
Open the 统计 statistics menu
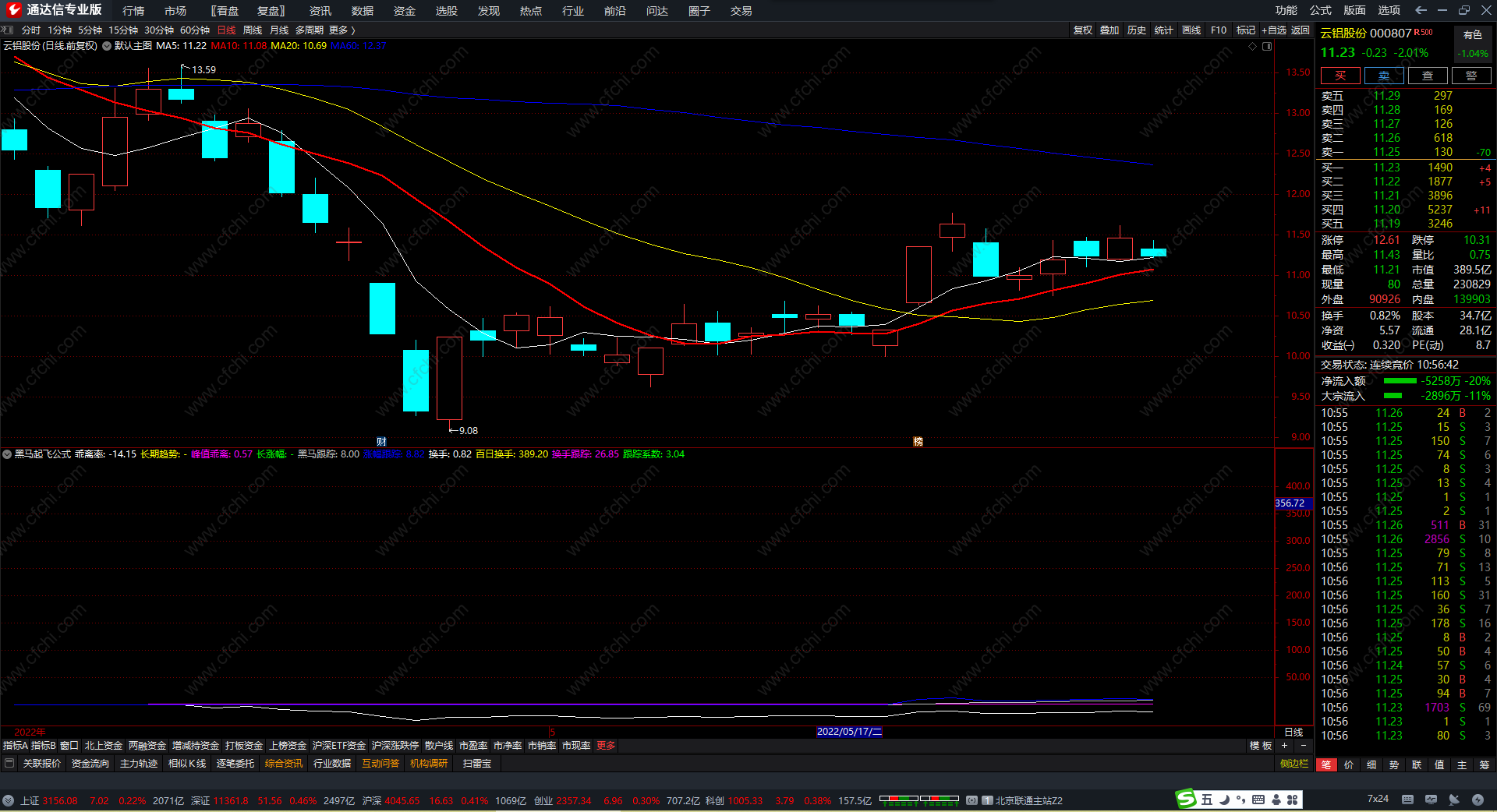[1164, 30]
